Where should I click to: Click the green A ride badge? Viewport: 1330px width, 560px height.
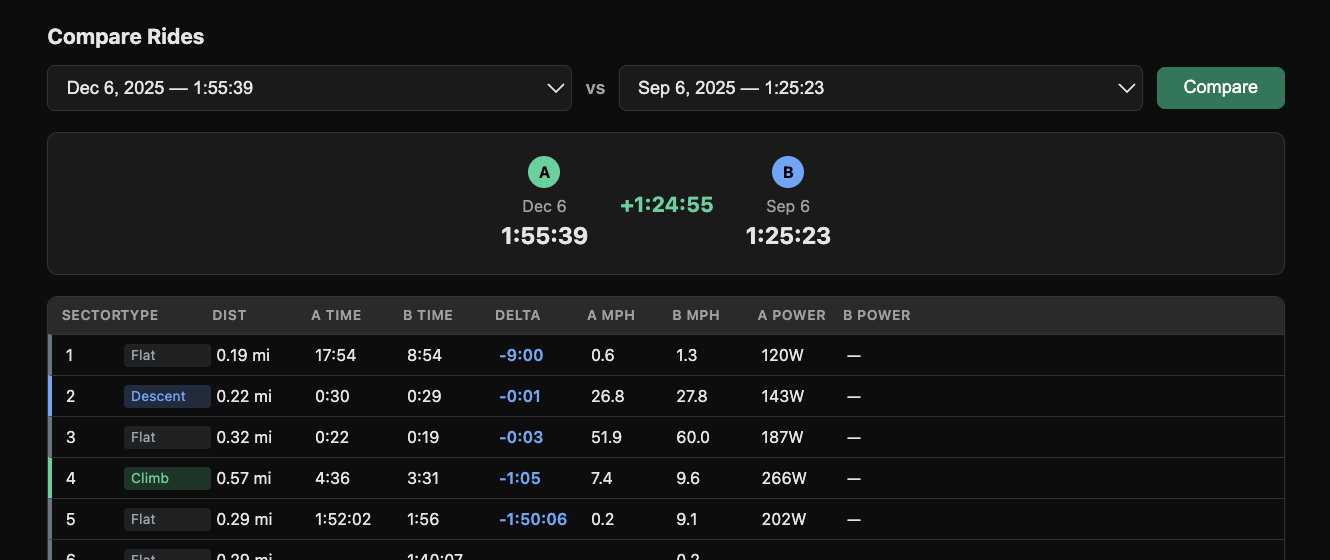coord(544,173)
